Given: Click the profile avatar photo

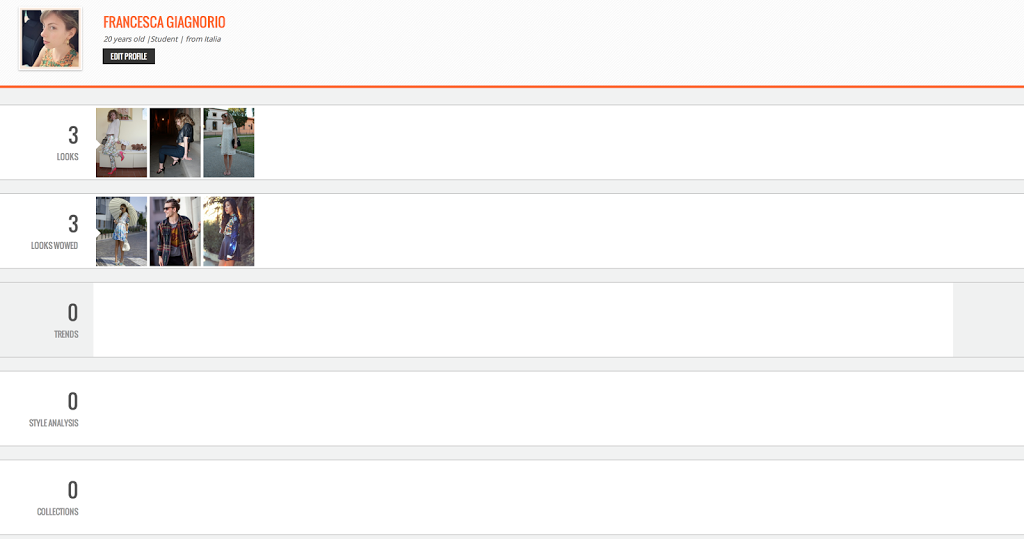Looking at the screenshot, I should pyautogui.click(x=50, y=39).
